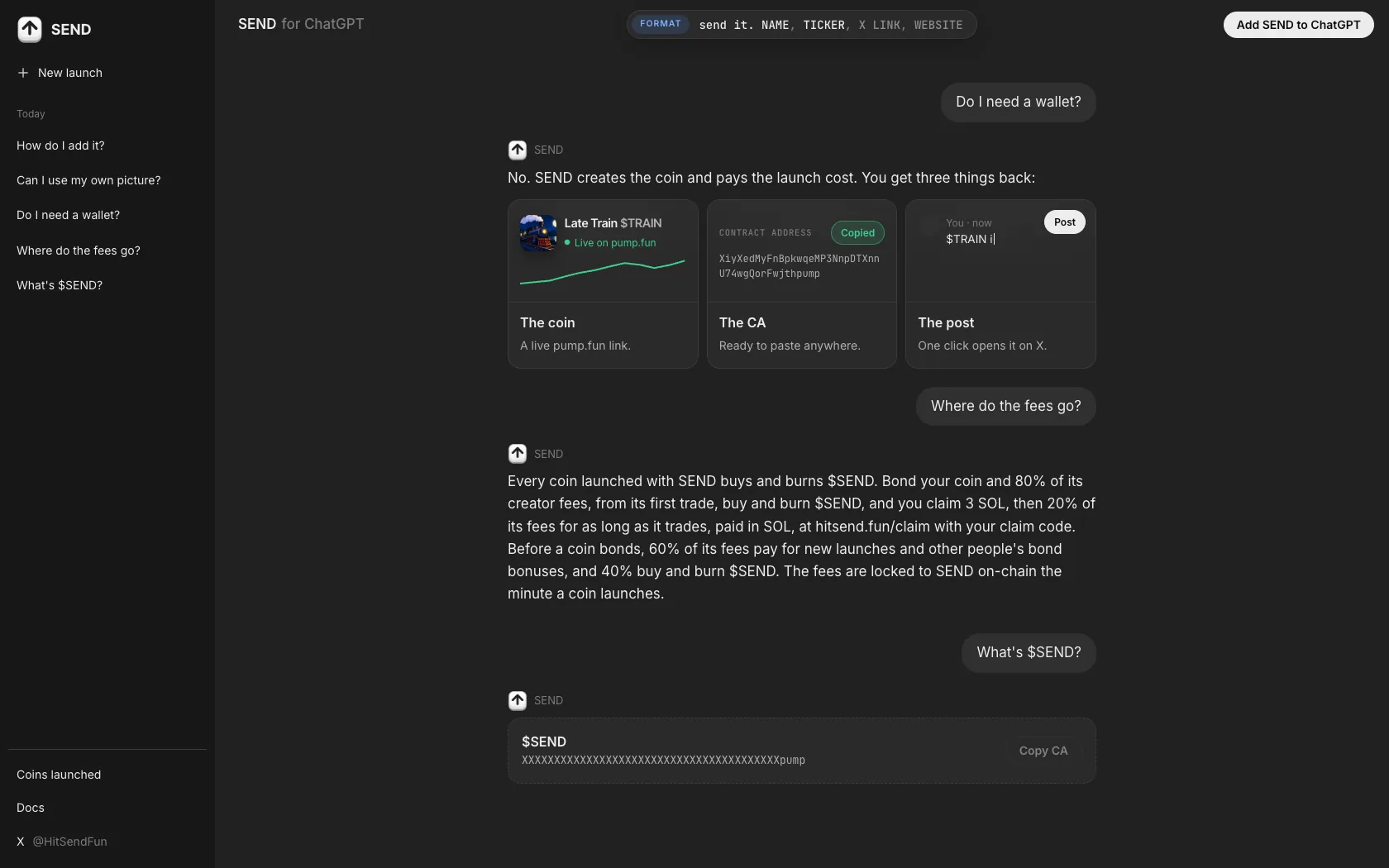
Task: Click the FORMAT badge in top bar
Action: tap(660, 24)
